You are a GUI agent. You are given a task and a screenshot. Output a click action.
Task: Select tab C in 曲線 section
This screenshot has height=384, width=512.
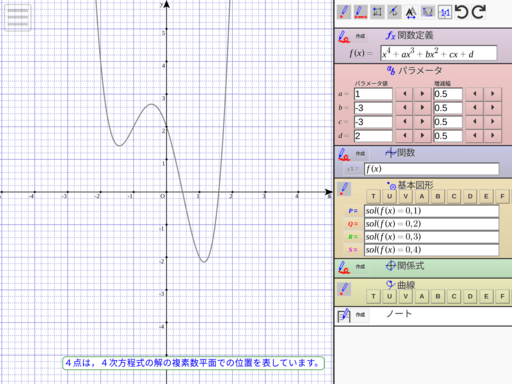click(454, 296)
